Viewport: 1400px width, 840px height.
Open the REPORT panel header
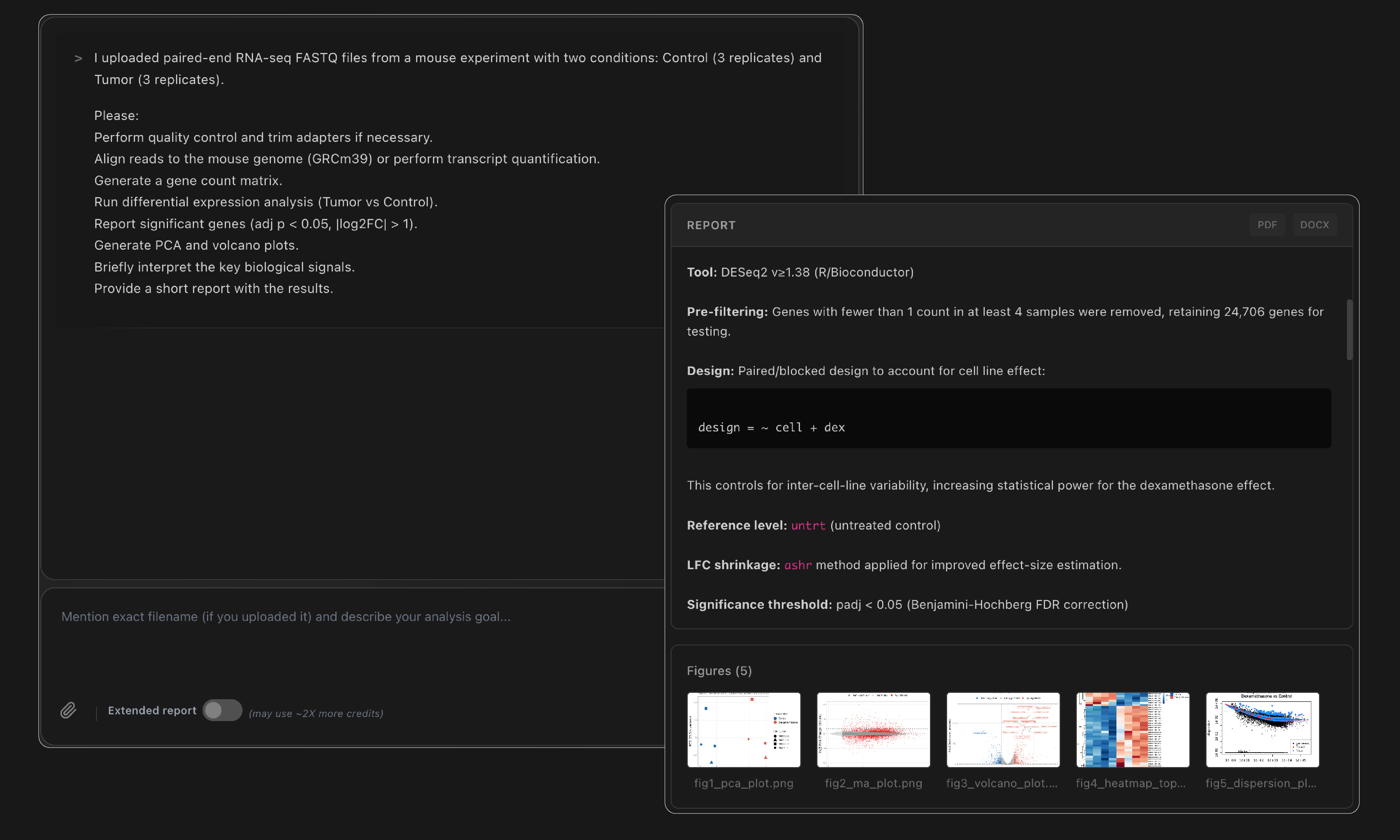[711, 225]
